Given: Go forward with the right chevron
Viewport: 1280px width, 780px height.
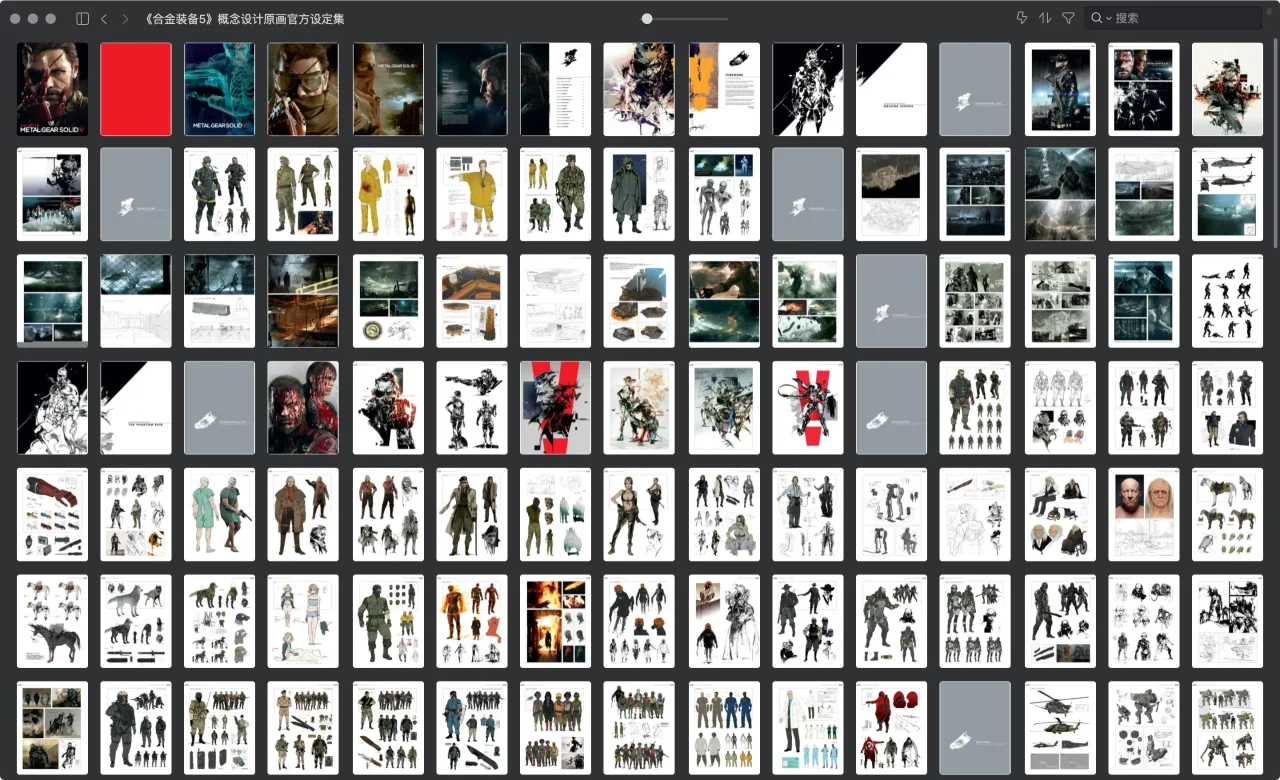Looking at the screenshot, I should [x=125, y=18].
